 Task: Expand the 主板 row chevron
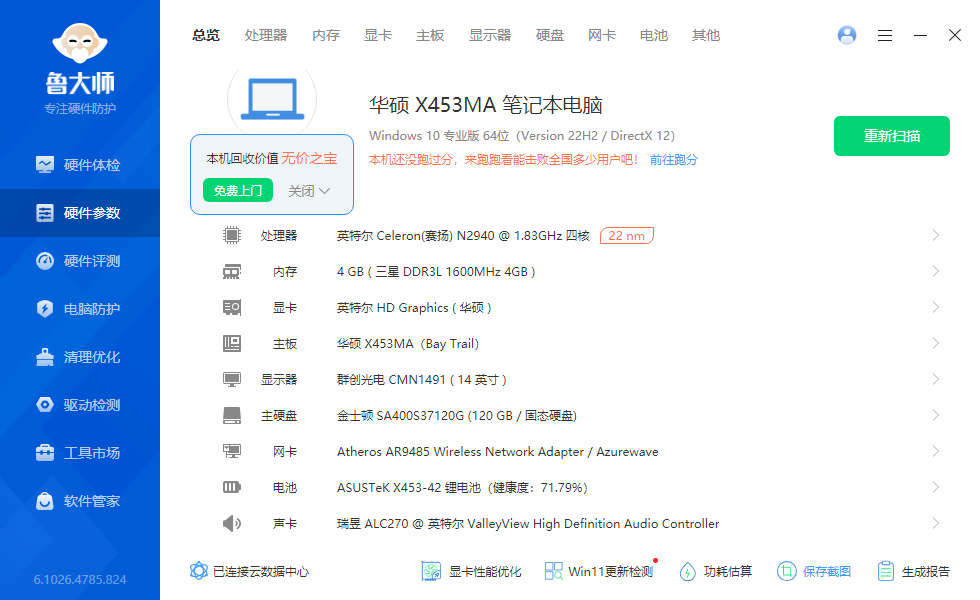[x=936, y=343]
